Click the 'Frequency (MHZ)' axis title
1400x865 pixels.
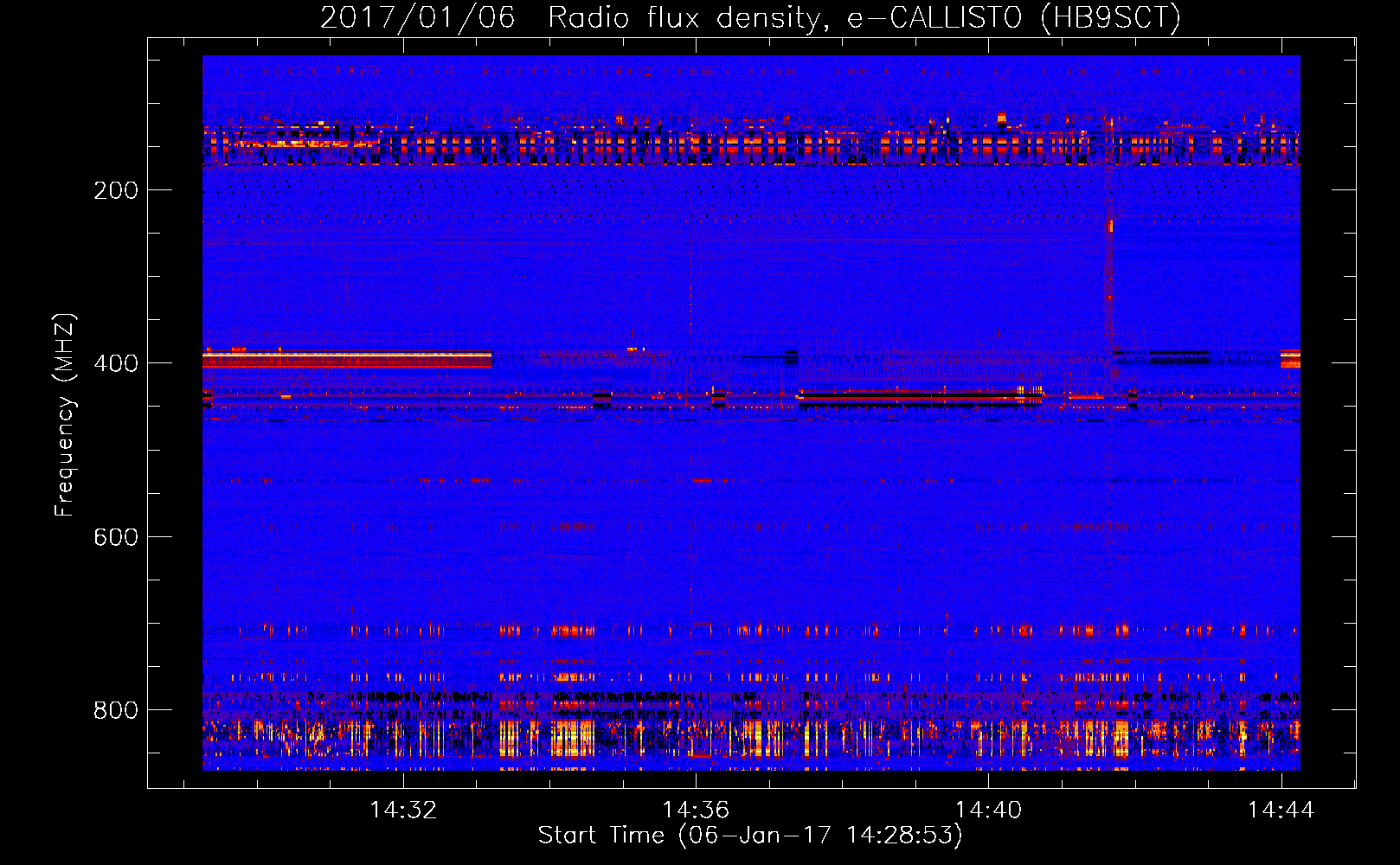66,414
